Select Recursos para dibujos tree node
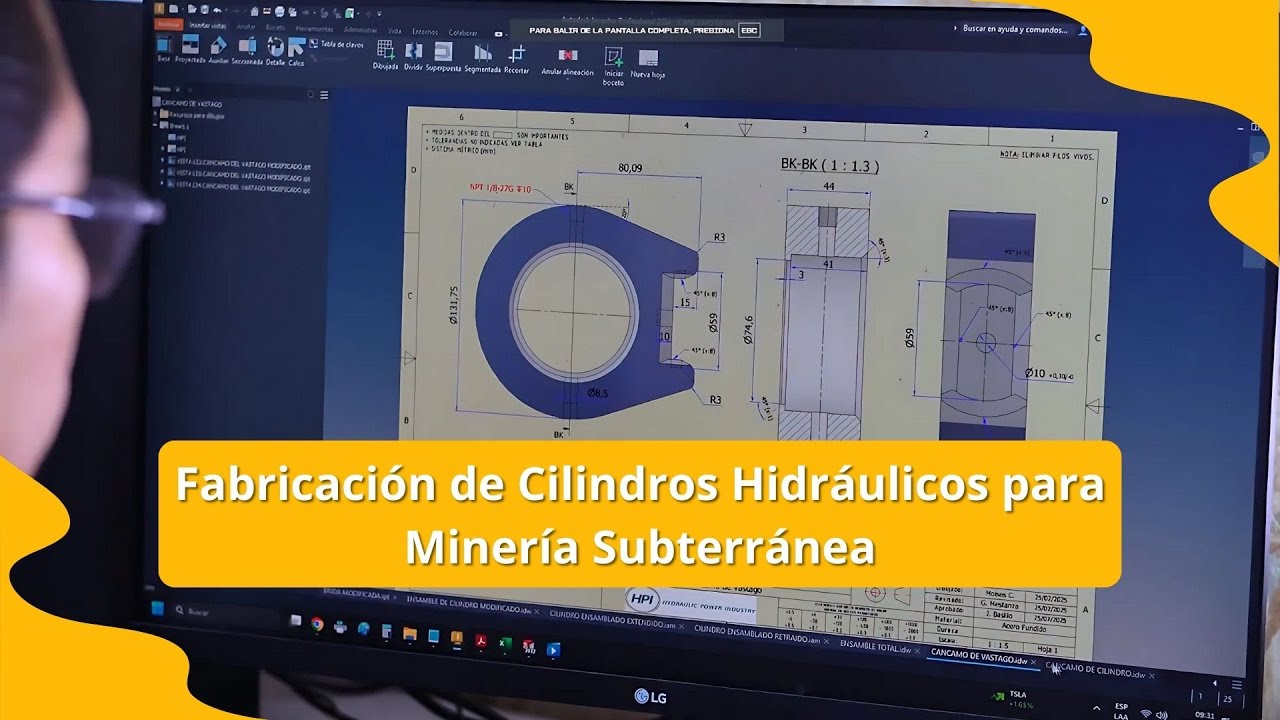 (x=193, y=115)
